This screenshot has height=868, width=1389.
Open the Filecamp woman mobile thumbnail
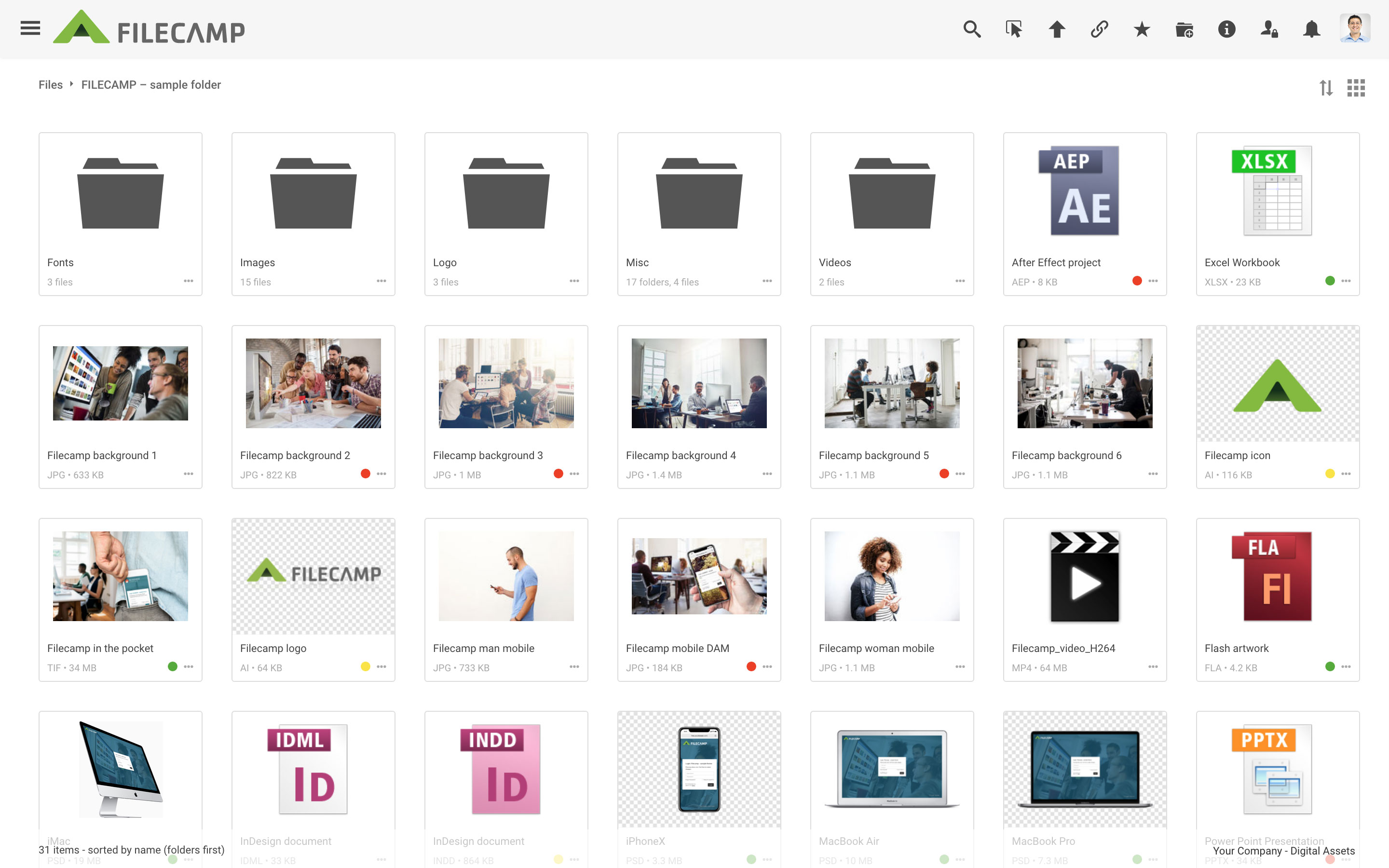[891, 576]
